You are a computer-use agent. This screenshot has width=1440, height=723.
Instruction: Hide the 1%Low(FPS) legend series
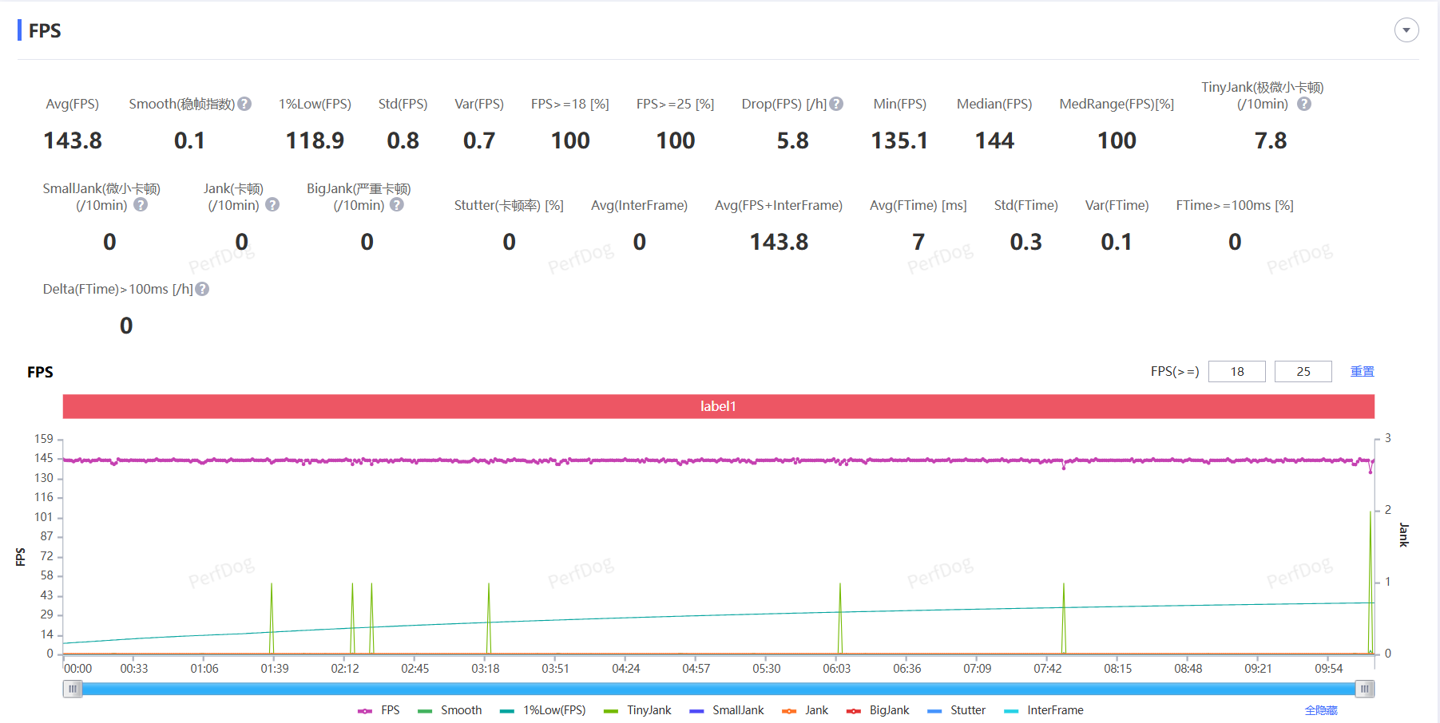coord(543,710)
